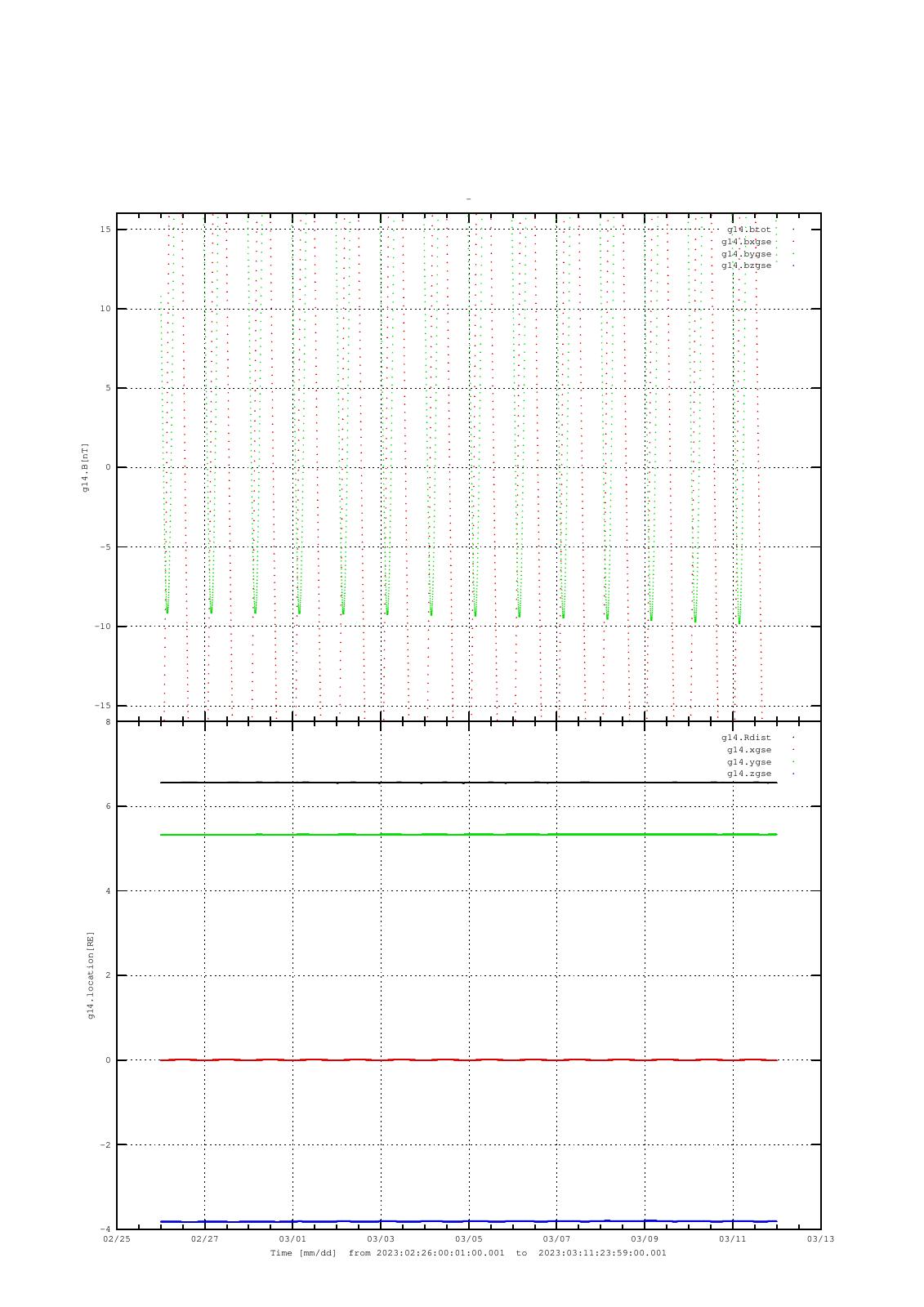The height and width of the screenshot is (1307, 924).
Task: Click the g14.xgse legend entry
Action: point(749,750)
